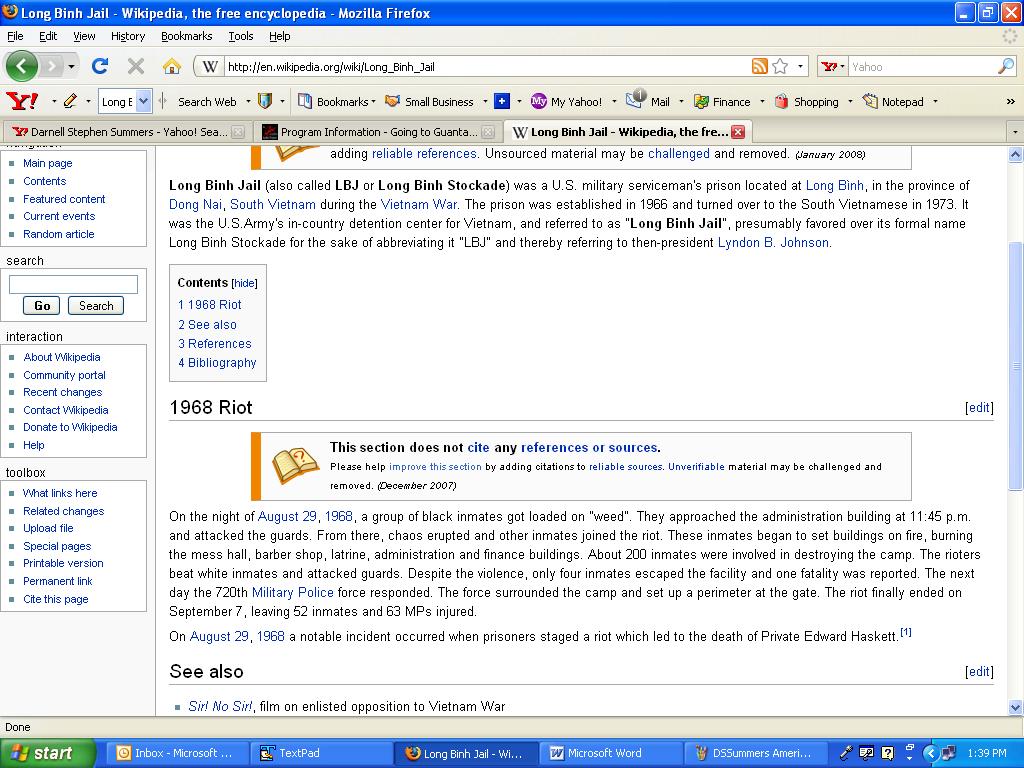Click the Yahoo! logo on toolbar

pyautogui.click(x=22, y=101)
